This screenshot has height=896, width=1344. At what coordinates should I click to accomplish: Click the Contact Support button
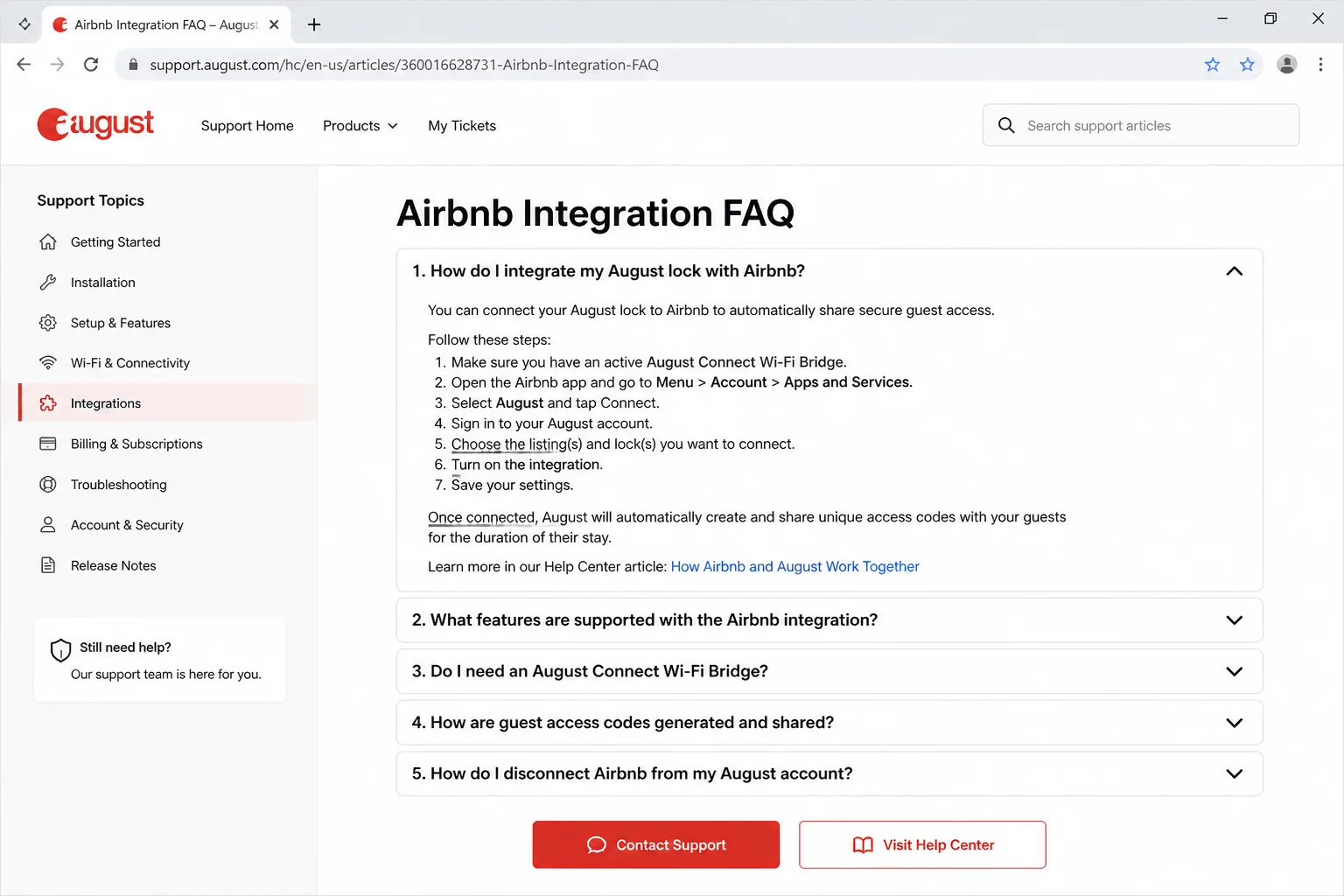click(656, 844)
